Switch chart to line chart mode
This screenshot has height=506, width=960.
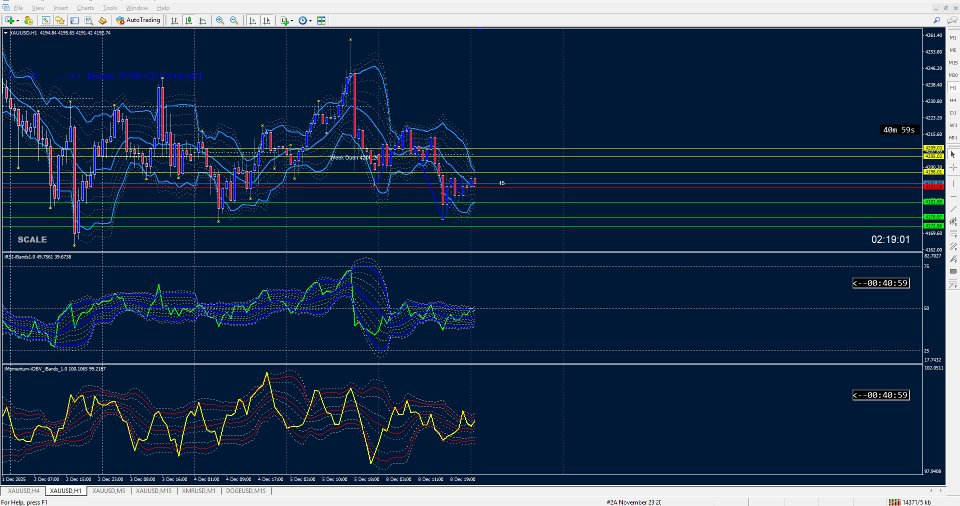(203, 20)
